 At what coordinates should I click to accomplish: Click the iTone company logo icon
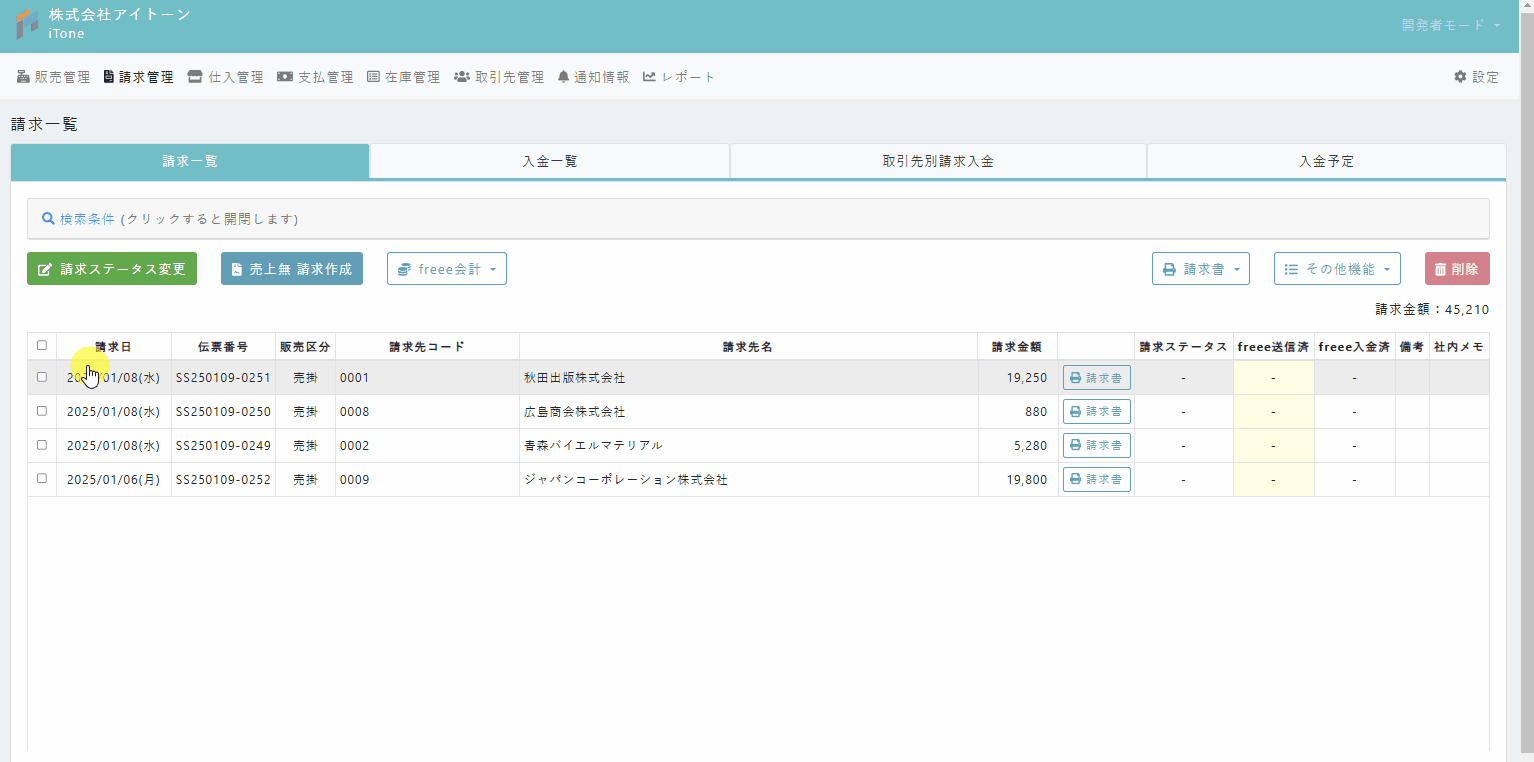point(27,24)
